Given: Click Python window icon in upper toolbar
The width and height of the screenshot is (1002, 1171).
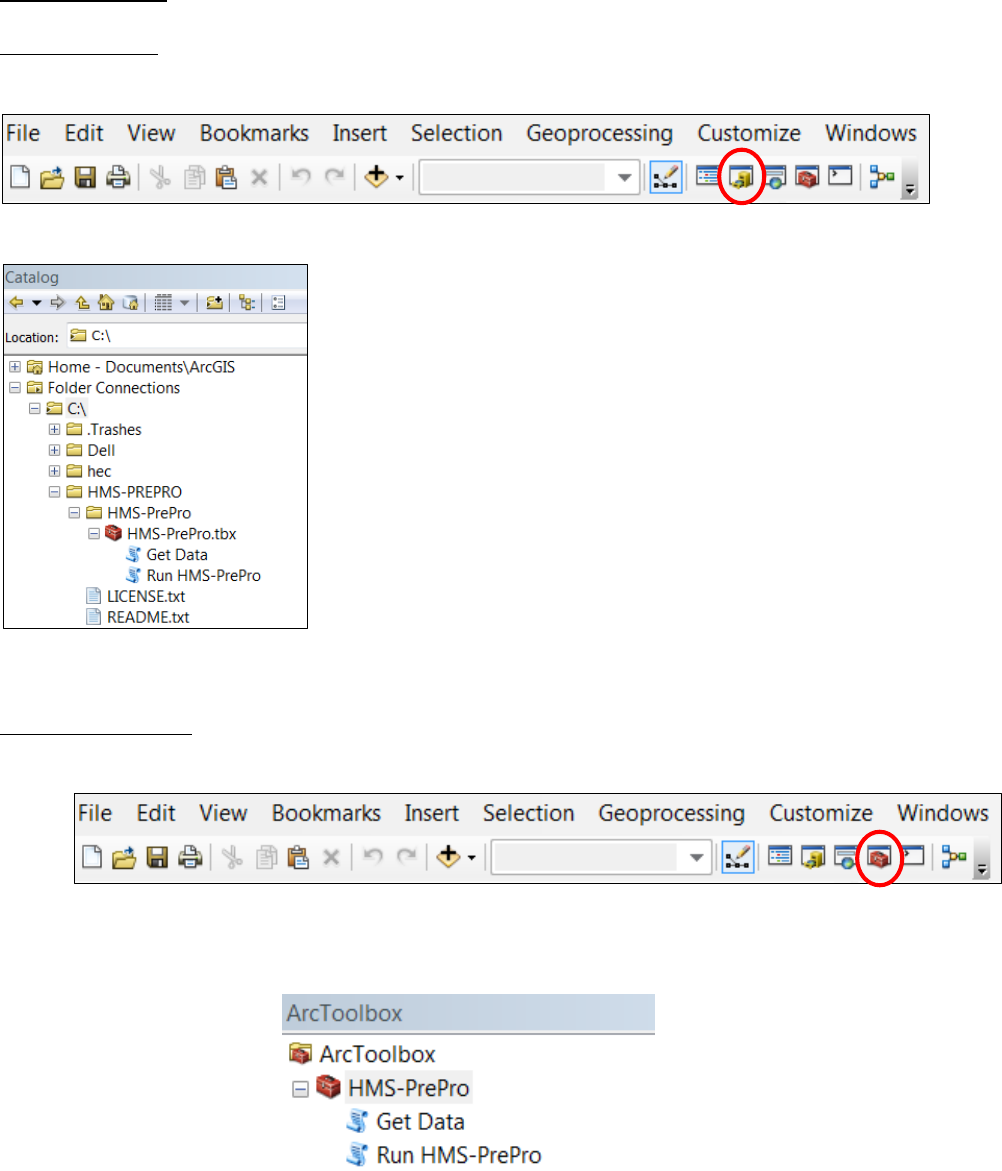Looking at the screenshot, I should pyautogui.click(x=840, y=176).
